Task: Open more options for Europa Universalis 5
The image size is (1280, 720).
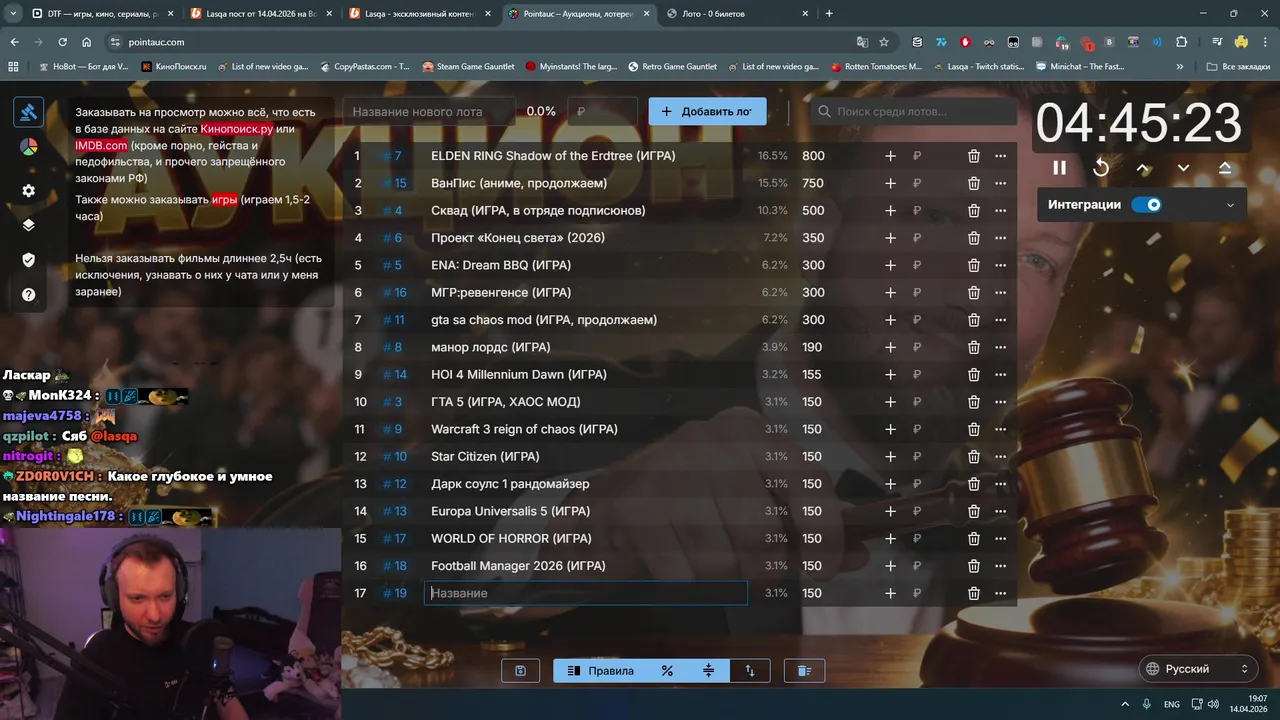Action: click(x=1000, y=511)
